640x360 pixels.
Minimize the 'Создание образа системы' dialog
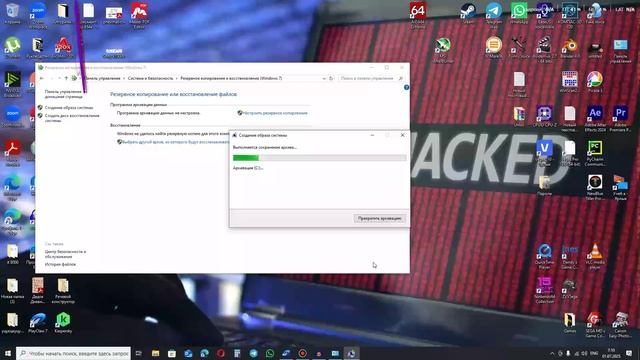pos(372,135)
